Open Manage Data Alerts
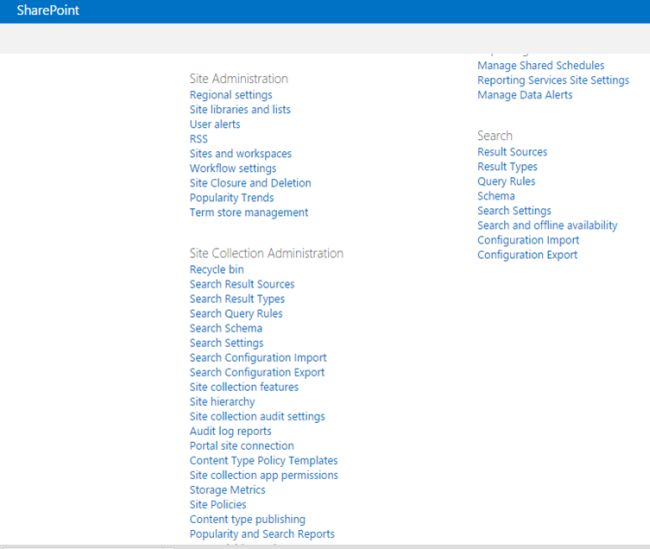Screen dimensions: 650x549 click(x=525, y=95)
